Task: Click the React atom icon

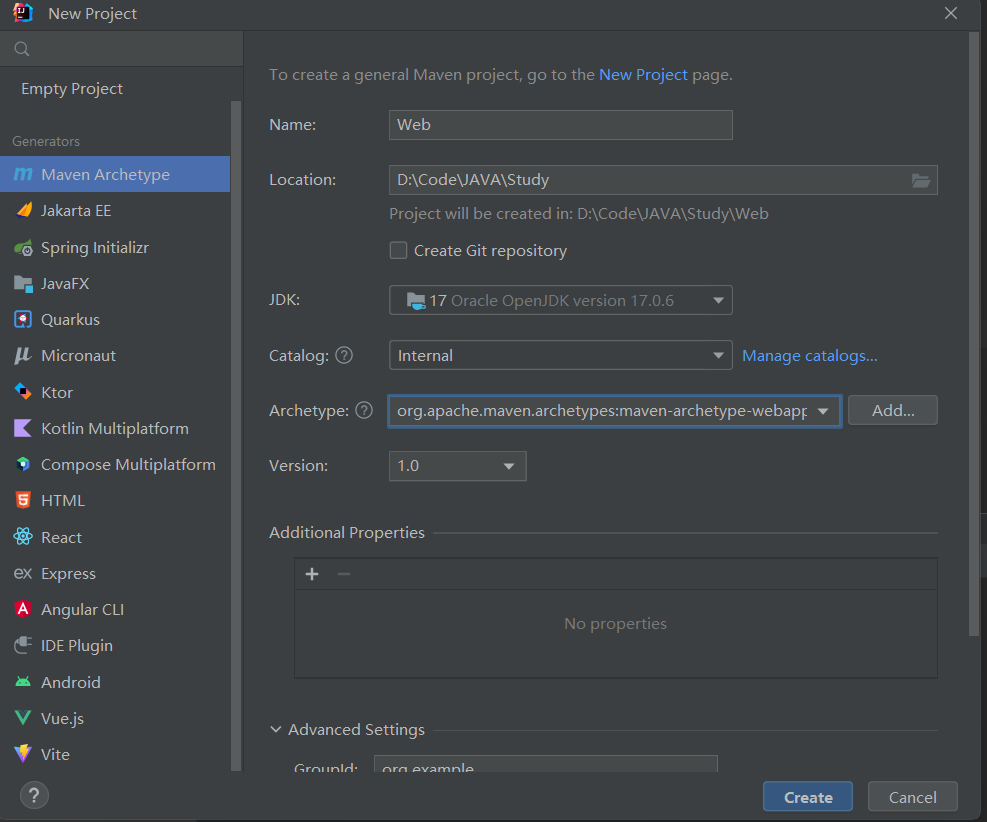Action: click(x=23, y=537)
